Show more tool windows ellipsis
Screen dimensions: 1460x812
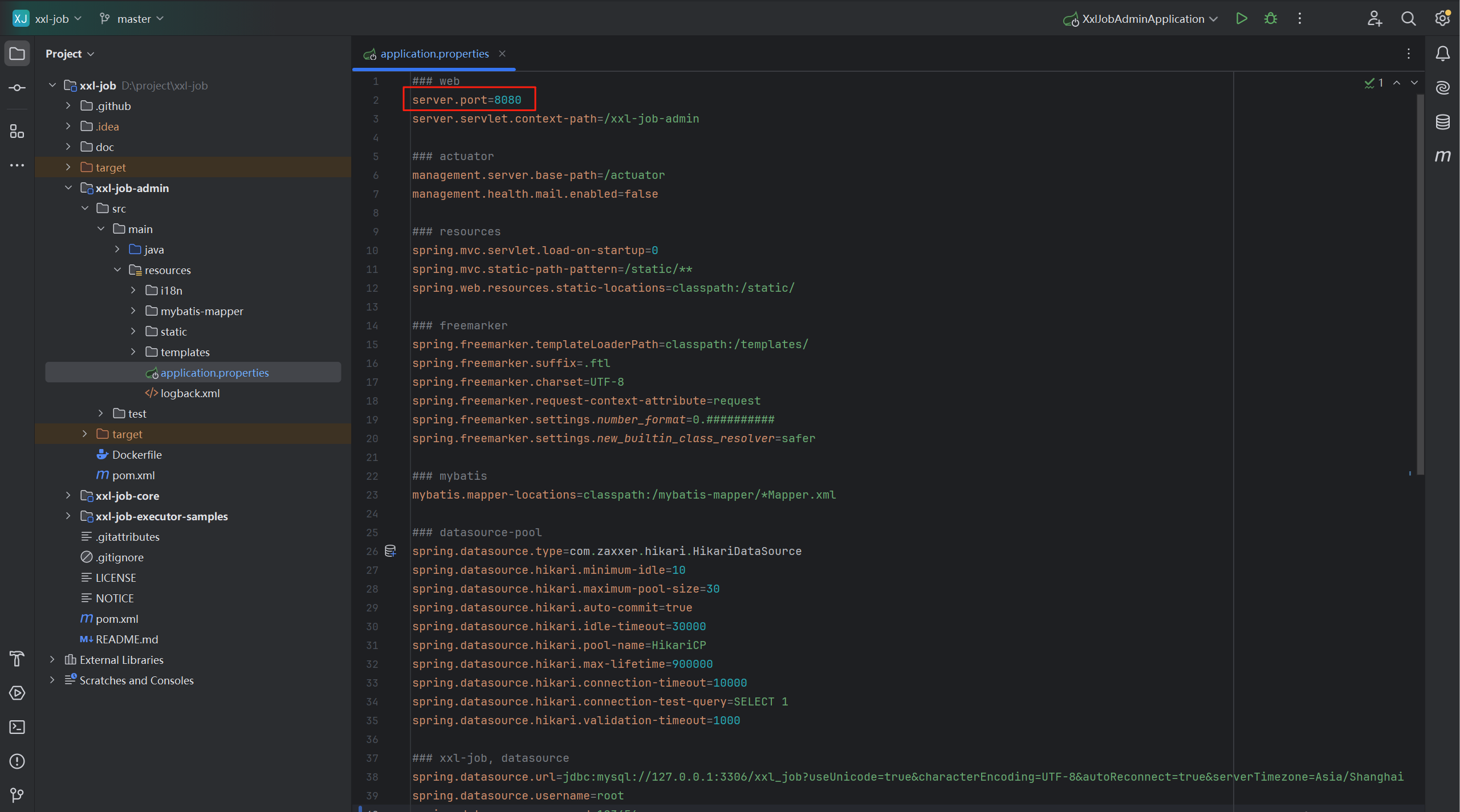coord(17,165)
